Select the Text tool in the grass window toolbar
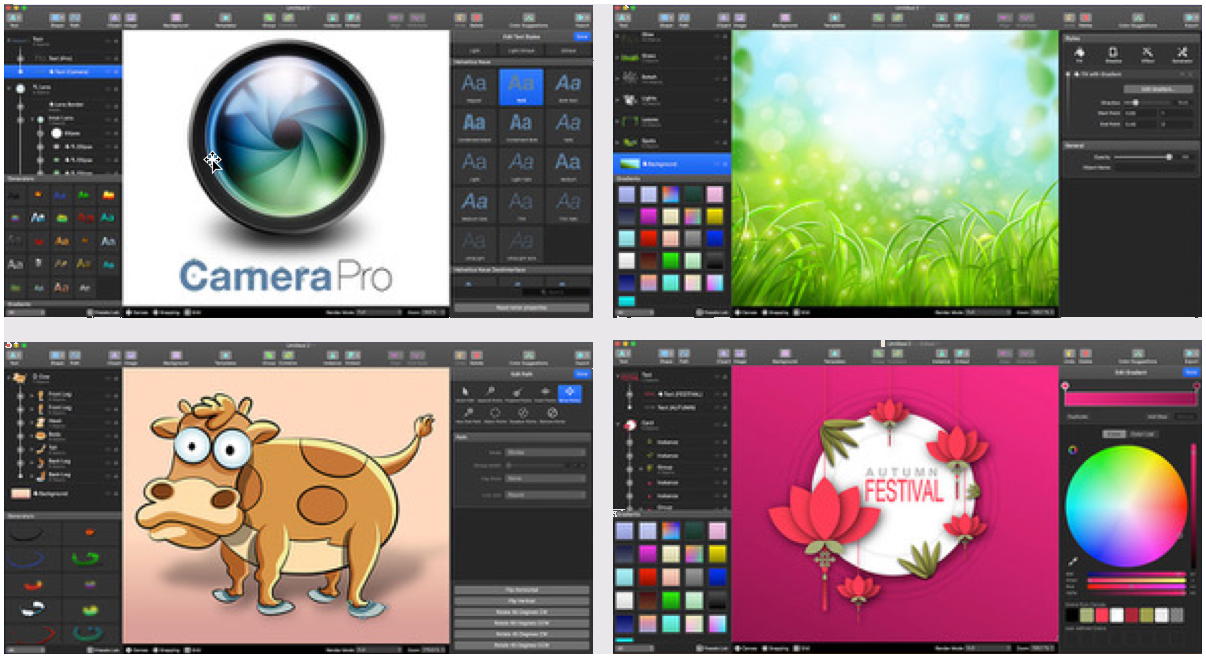The width and height of the screenshot is (1206, 658). coord(623,20)
